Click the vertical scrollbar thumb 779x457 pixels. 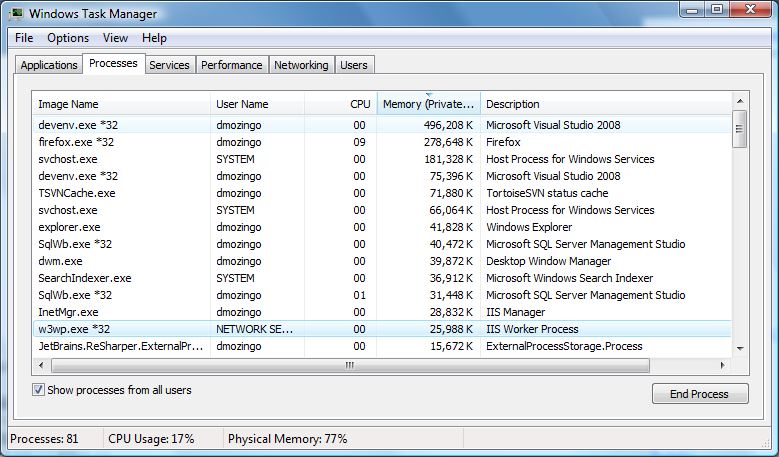[740, 129]
